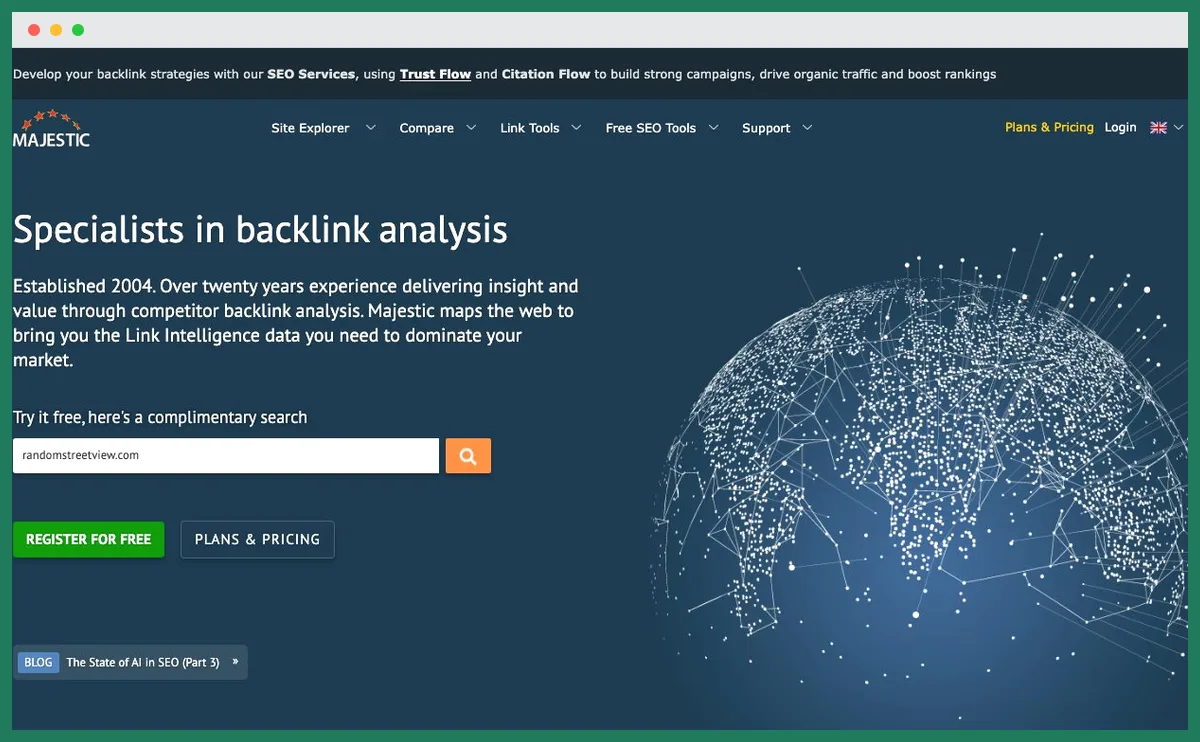Click the orange magnifier search button

coord(468,456)
